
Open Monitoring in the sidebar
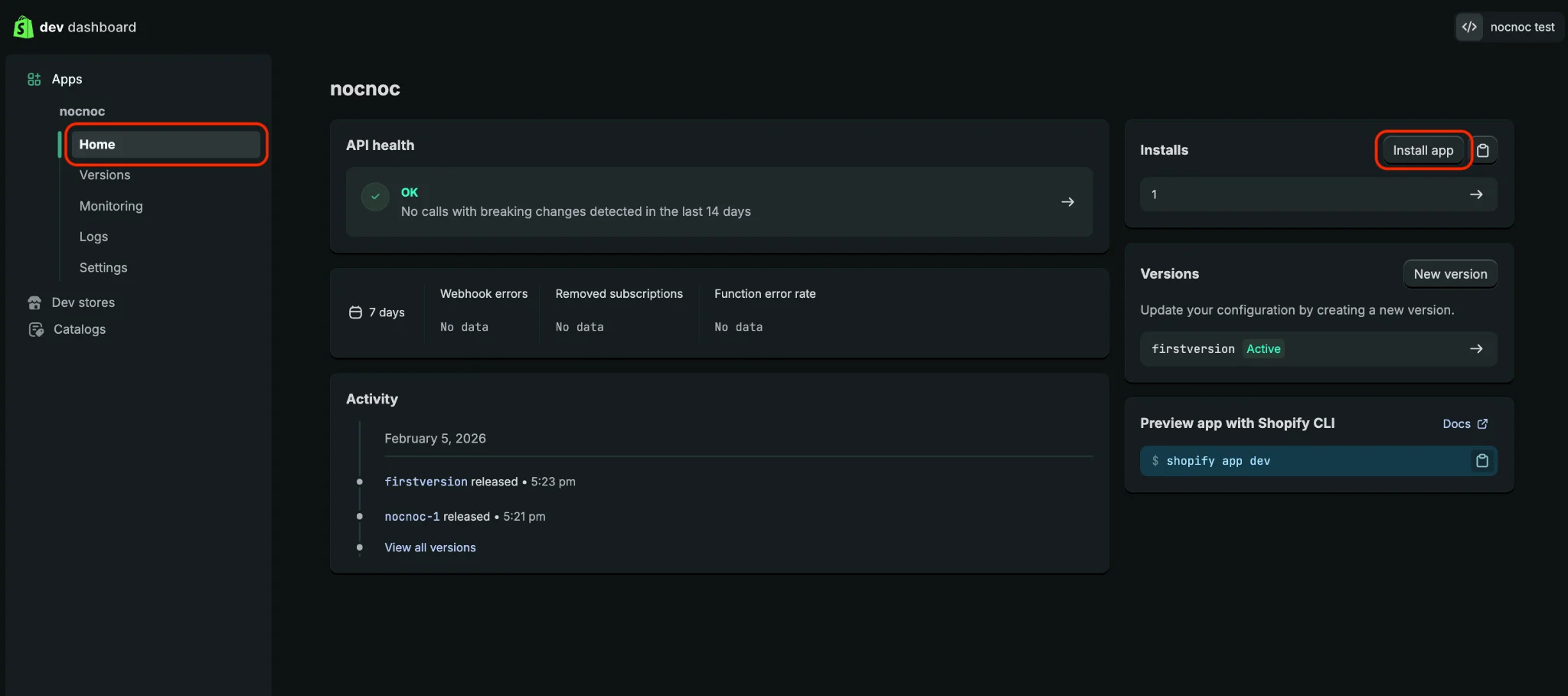pyautogui.click(x=111, y=206)
